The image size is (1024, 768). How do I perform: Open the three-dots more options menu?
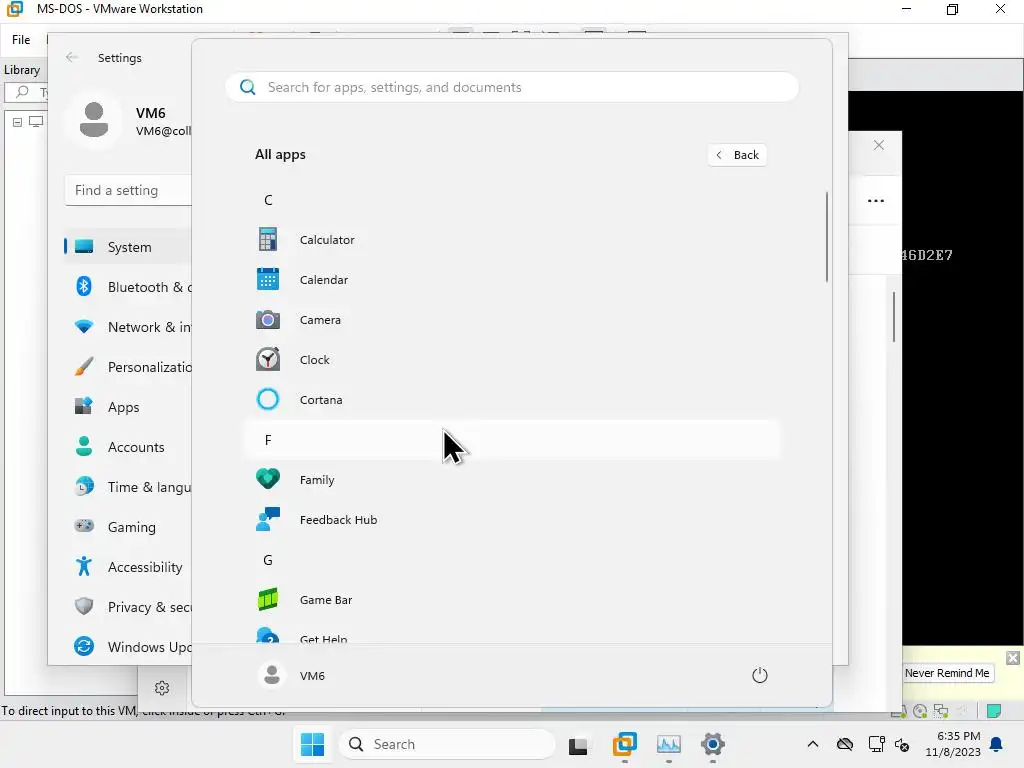click(x=876, y=200)
